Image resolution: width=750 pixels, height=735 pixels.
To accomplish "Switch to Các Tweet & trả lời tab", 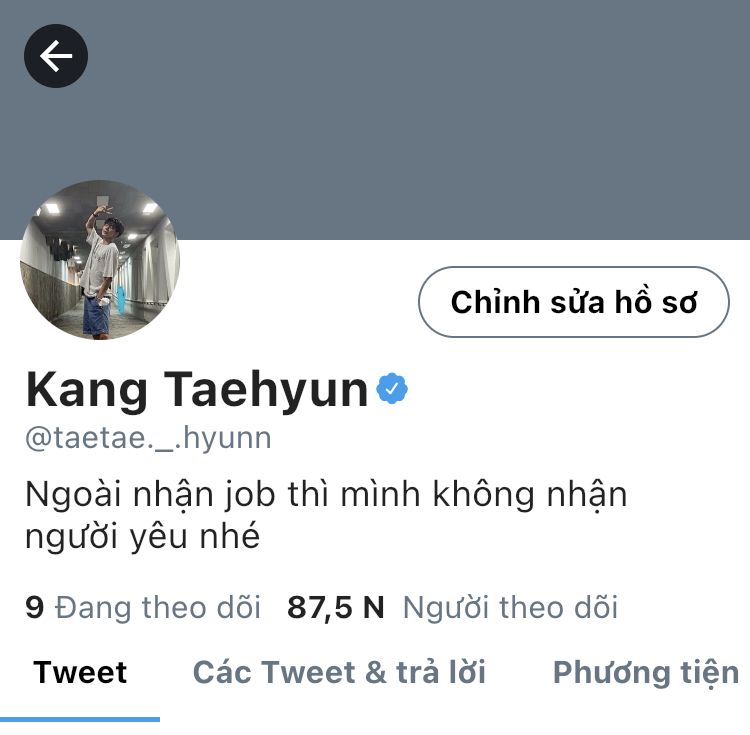I will pos(339,672).
